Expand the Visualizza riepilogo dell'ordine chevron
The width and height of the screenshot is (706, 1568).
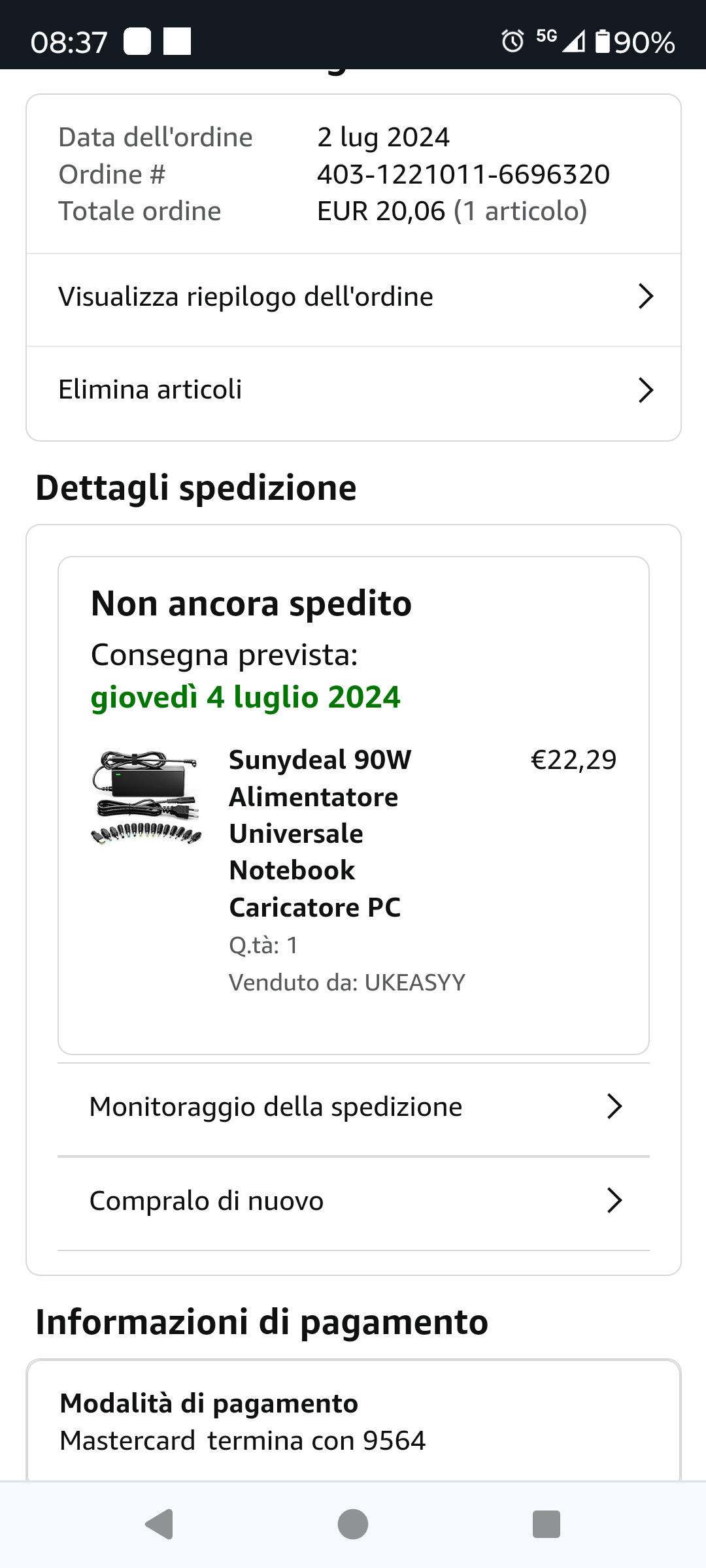[645, 297]
